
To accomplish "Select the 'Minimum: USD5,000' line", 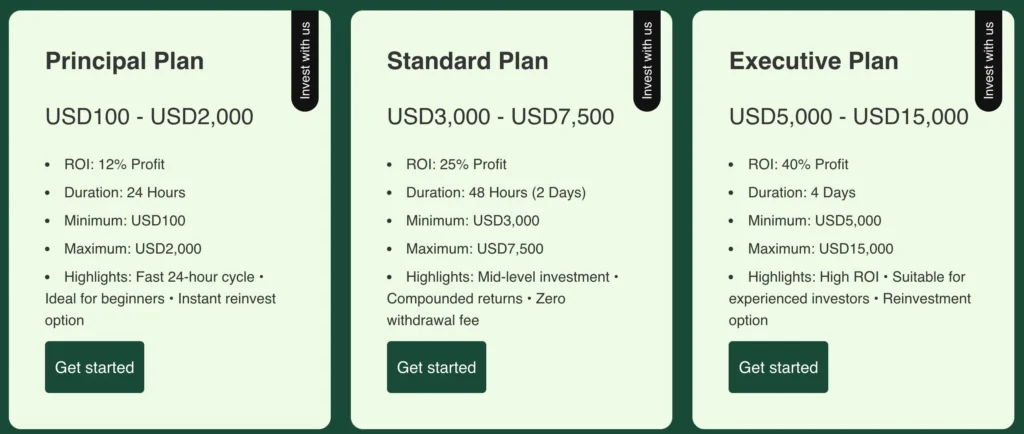I will click(x=814, y=221).
